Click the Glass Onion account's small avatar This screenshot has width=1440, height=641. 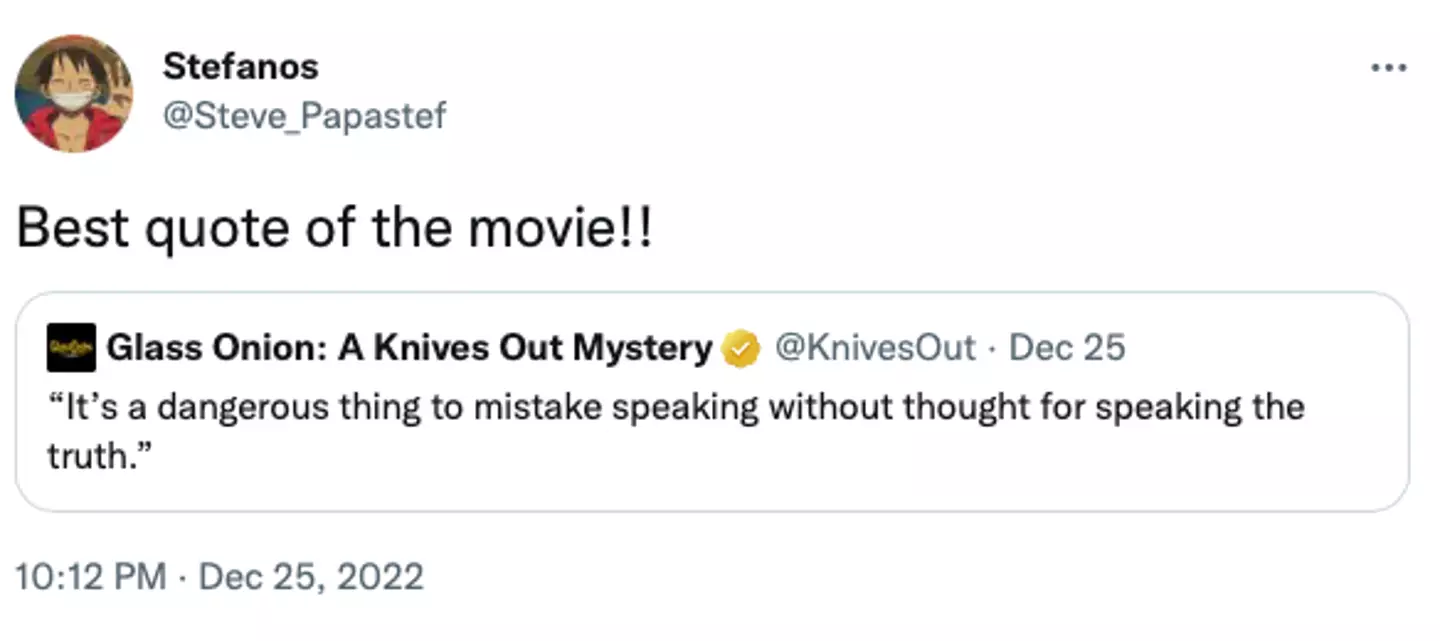click(x=70, y=348)
